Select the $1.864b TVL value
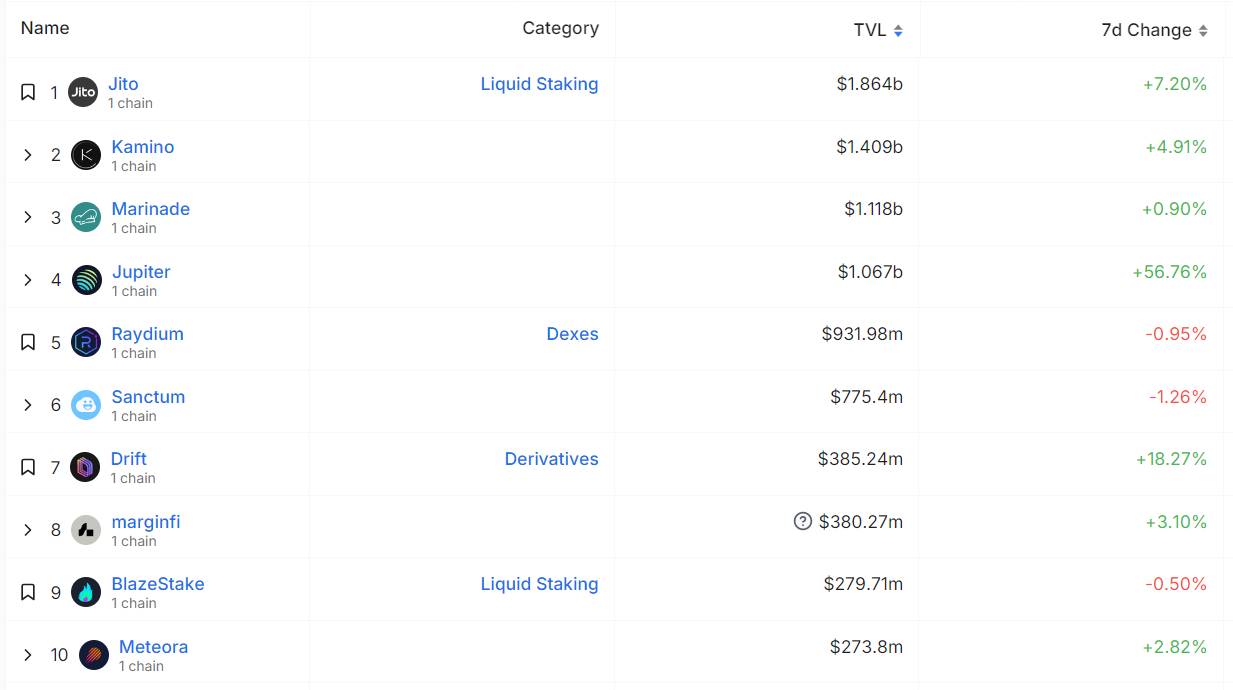1233x690 pixels. click(870, 84)
